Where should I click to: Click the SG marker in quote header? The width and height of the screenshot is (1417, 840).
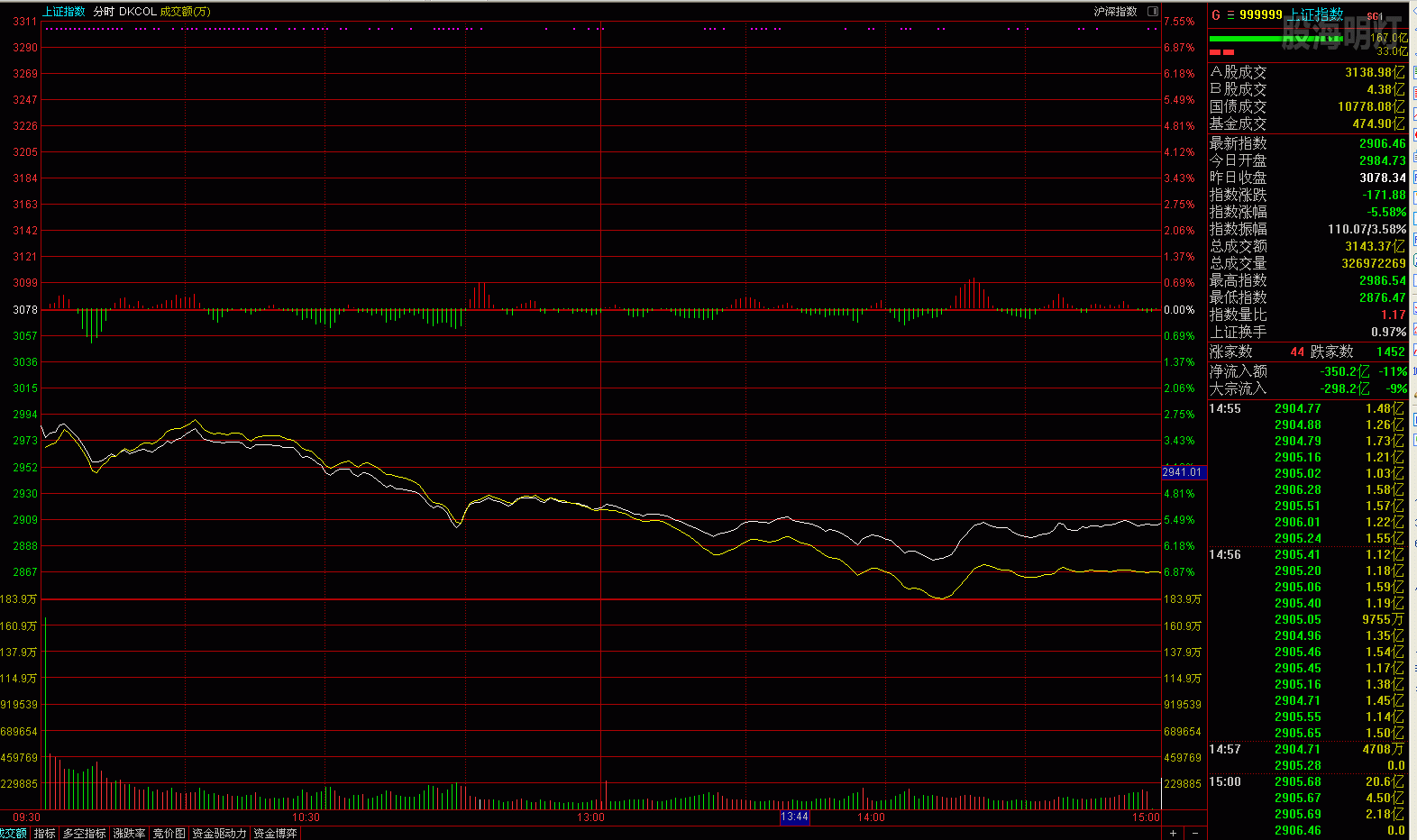[1375, 16]
